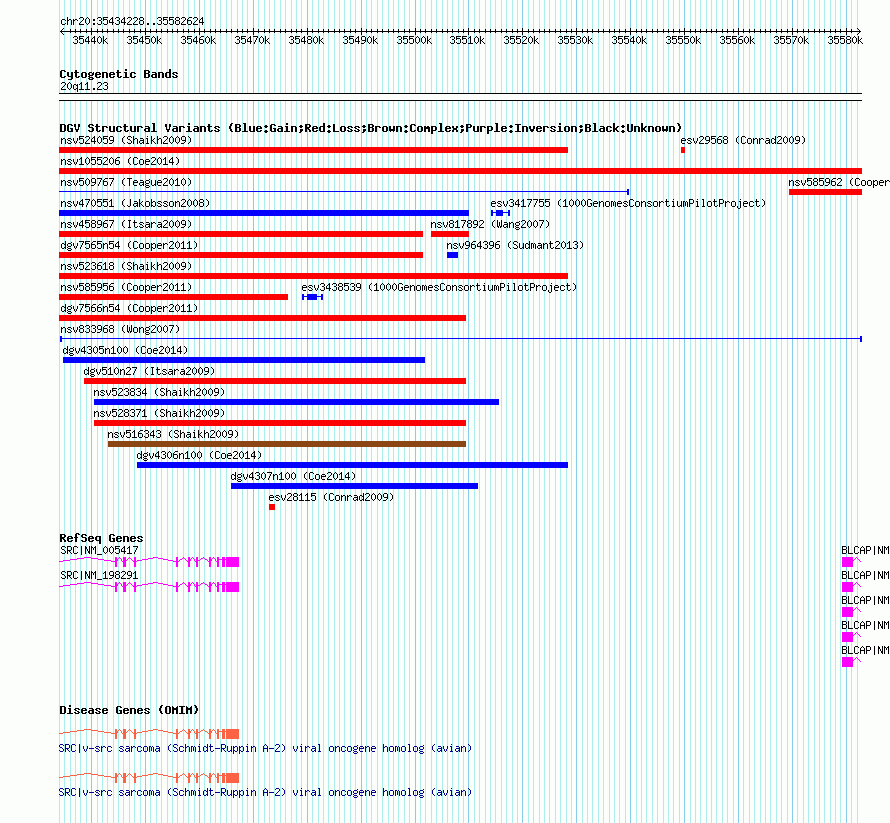The image size is (890, 823).
Task: Click the magenta SRC NM_005417 gene model
Action: pos(149,562)
